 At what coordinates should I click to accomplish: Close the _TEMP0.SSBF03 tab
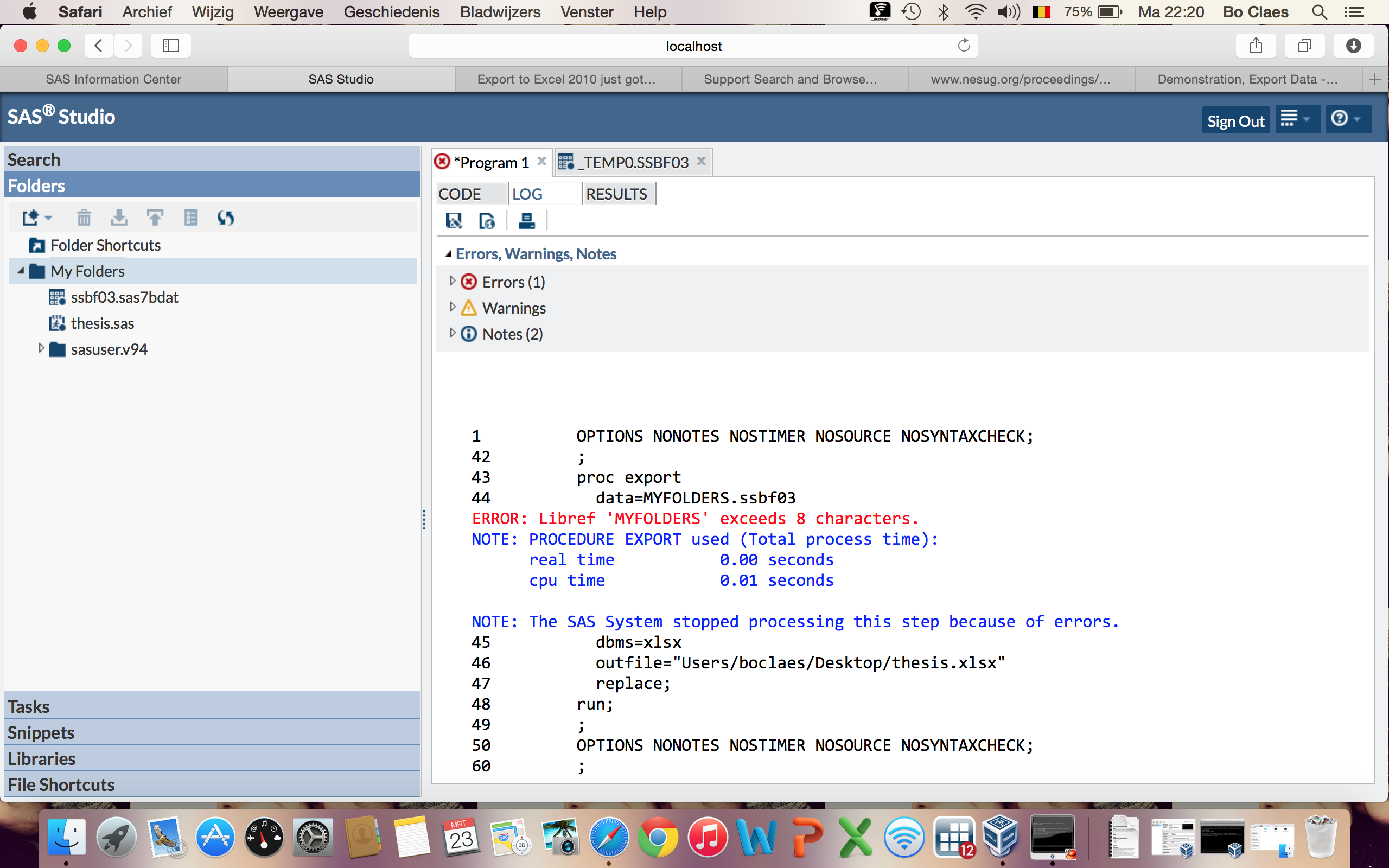click(701, 161)
